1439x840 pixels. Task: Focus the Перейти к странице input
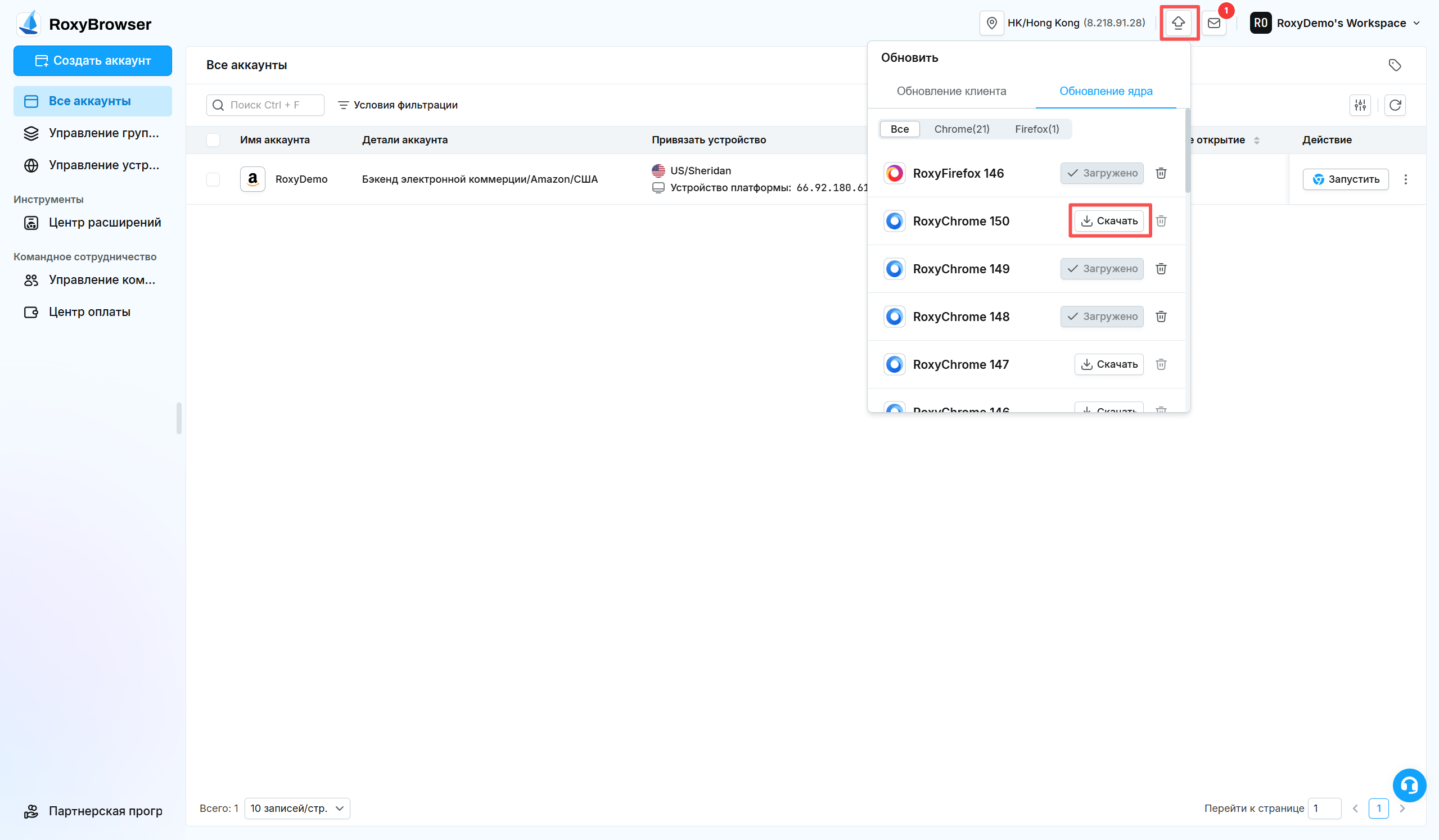click(x=1324, y=809)
